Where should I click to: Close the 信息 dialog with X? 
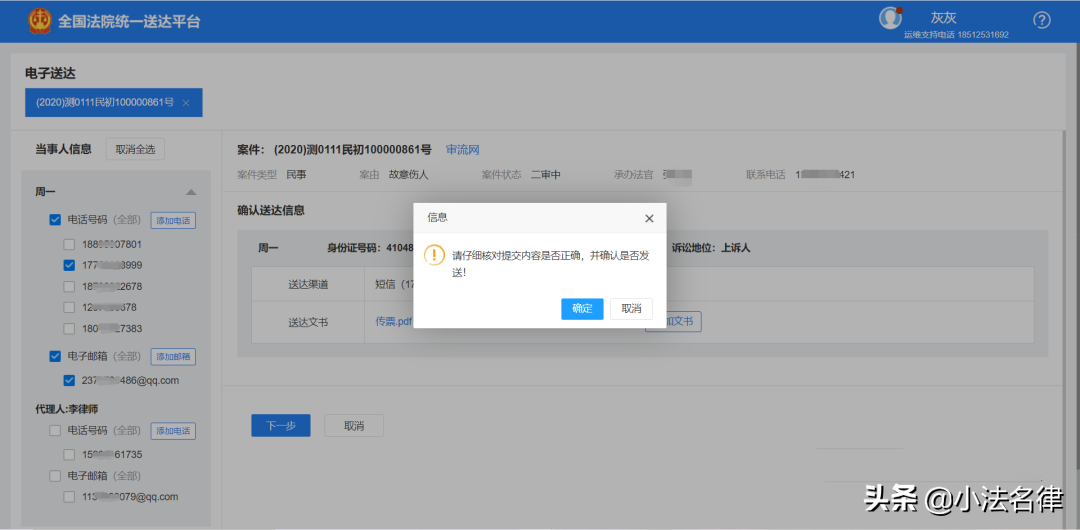click(x=649, y=218)
